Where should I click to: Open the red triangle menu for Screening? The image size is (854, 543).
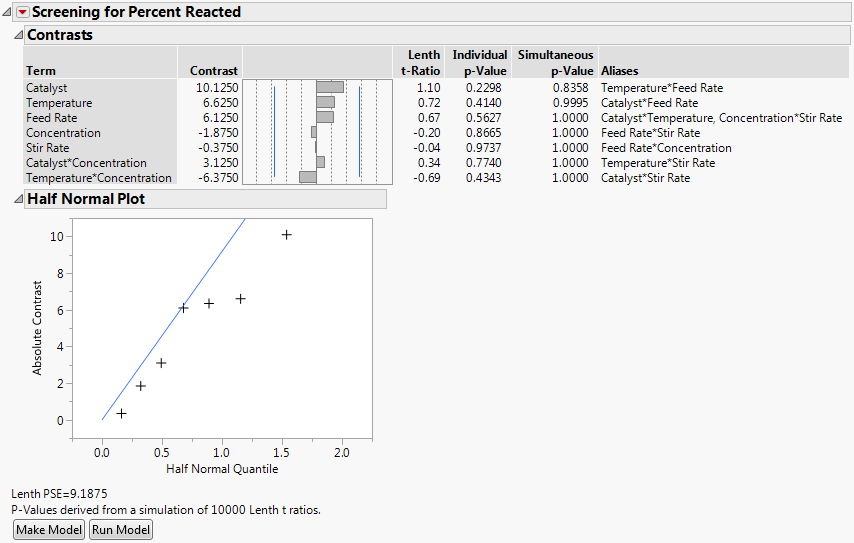(23, 12)
